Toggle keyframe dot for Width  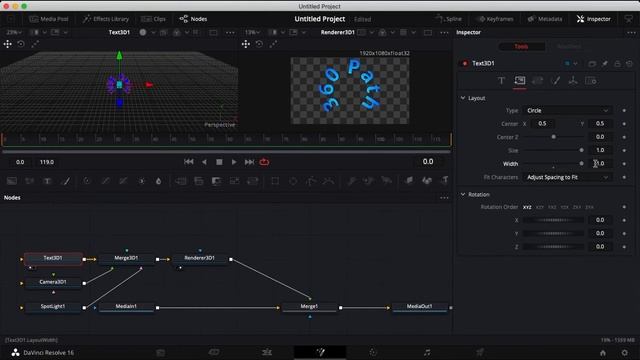[x=624, y=164]
